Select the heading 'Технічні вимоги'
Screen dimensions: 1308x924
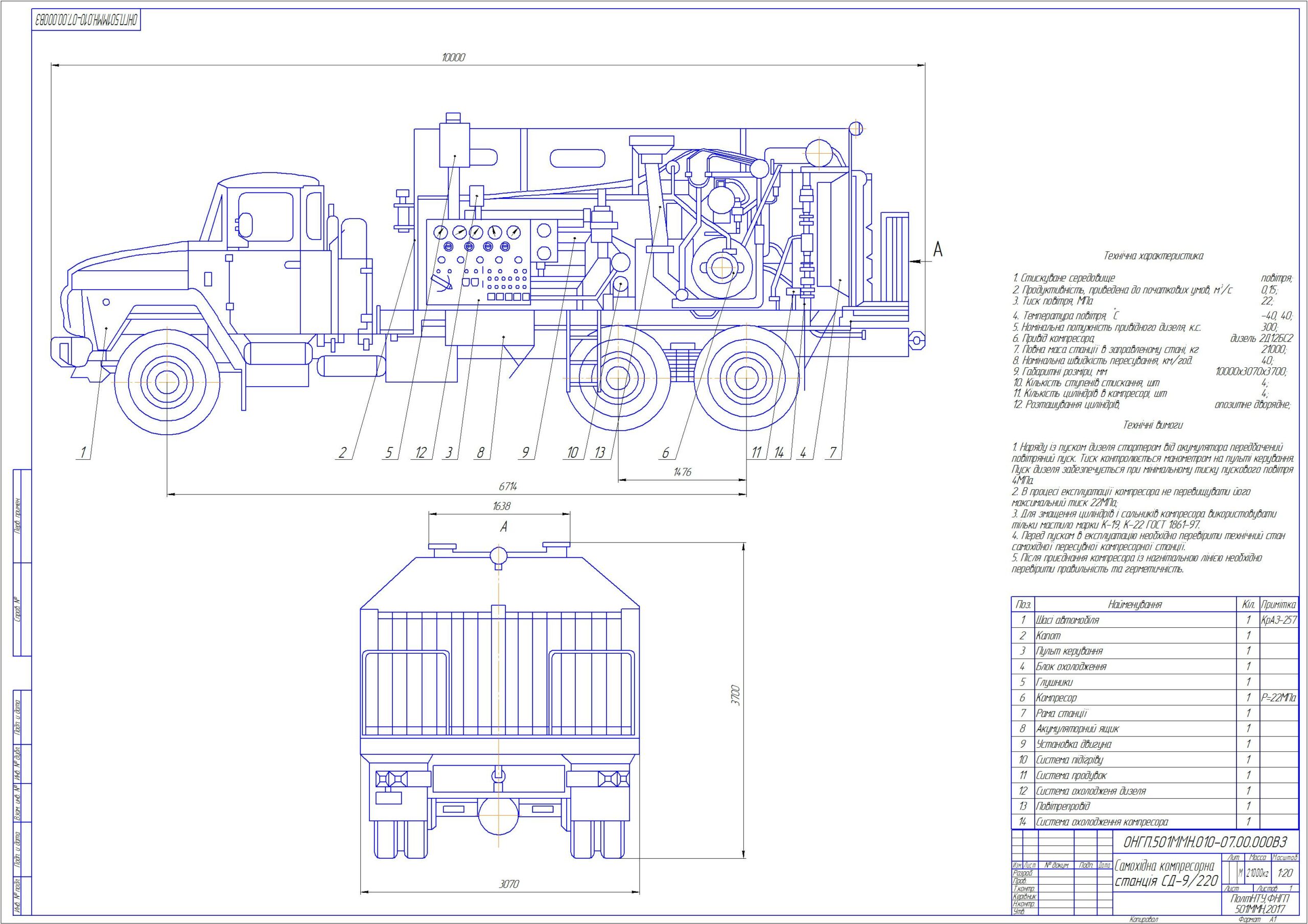click(1153, 425)
